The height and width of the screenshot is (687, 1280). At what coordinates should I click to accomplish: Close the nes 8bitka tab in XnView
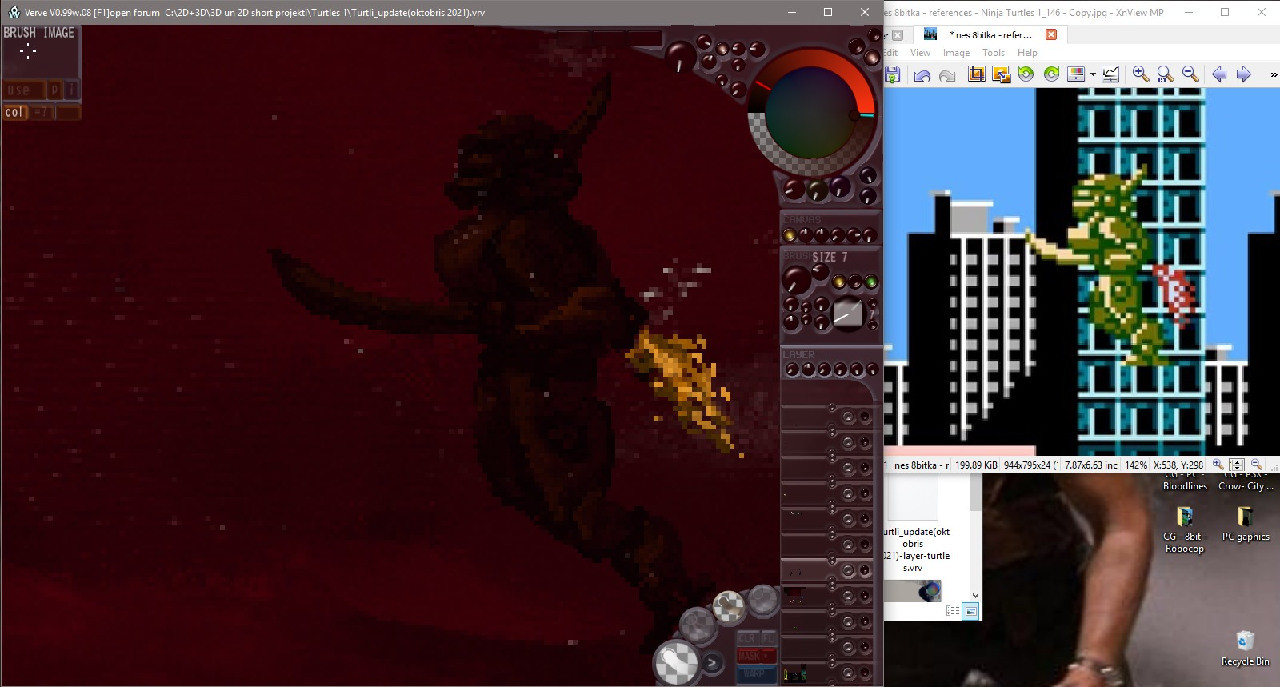[1051, 34]
